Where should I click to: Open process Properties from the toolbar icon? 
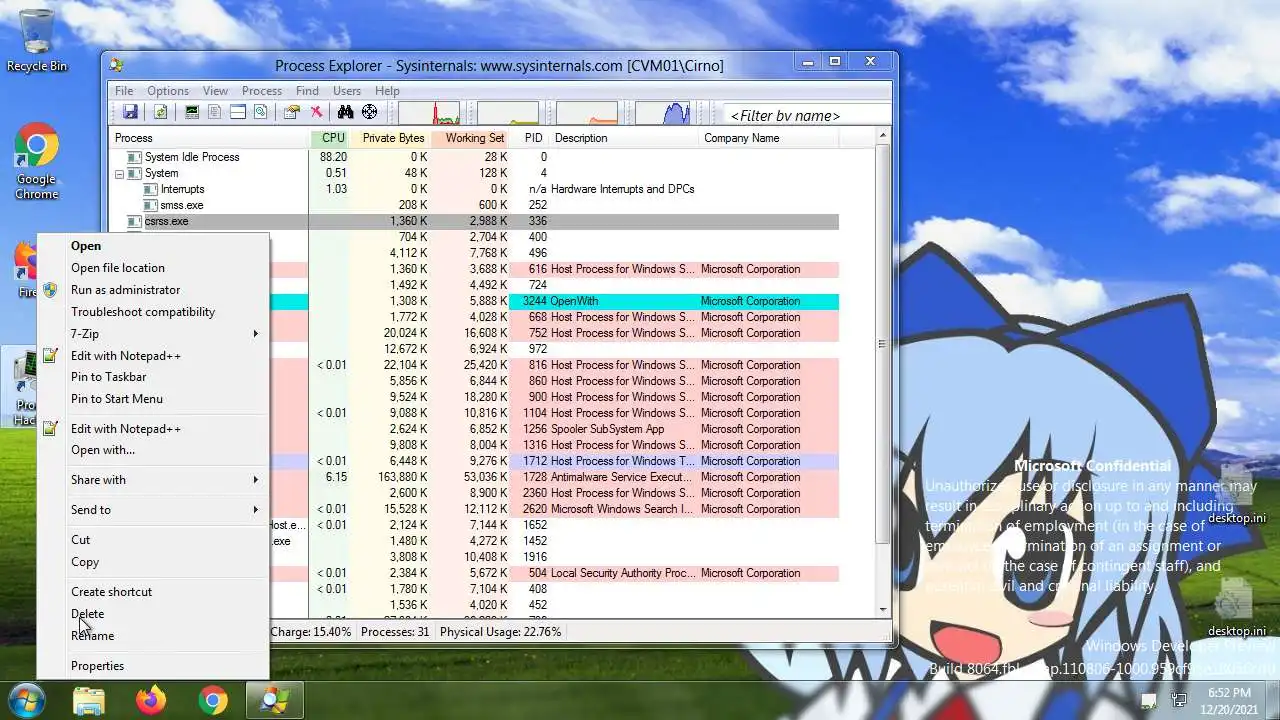291,112
